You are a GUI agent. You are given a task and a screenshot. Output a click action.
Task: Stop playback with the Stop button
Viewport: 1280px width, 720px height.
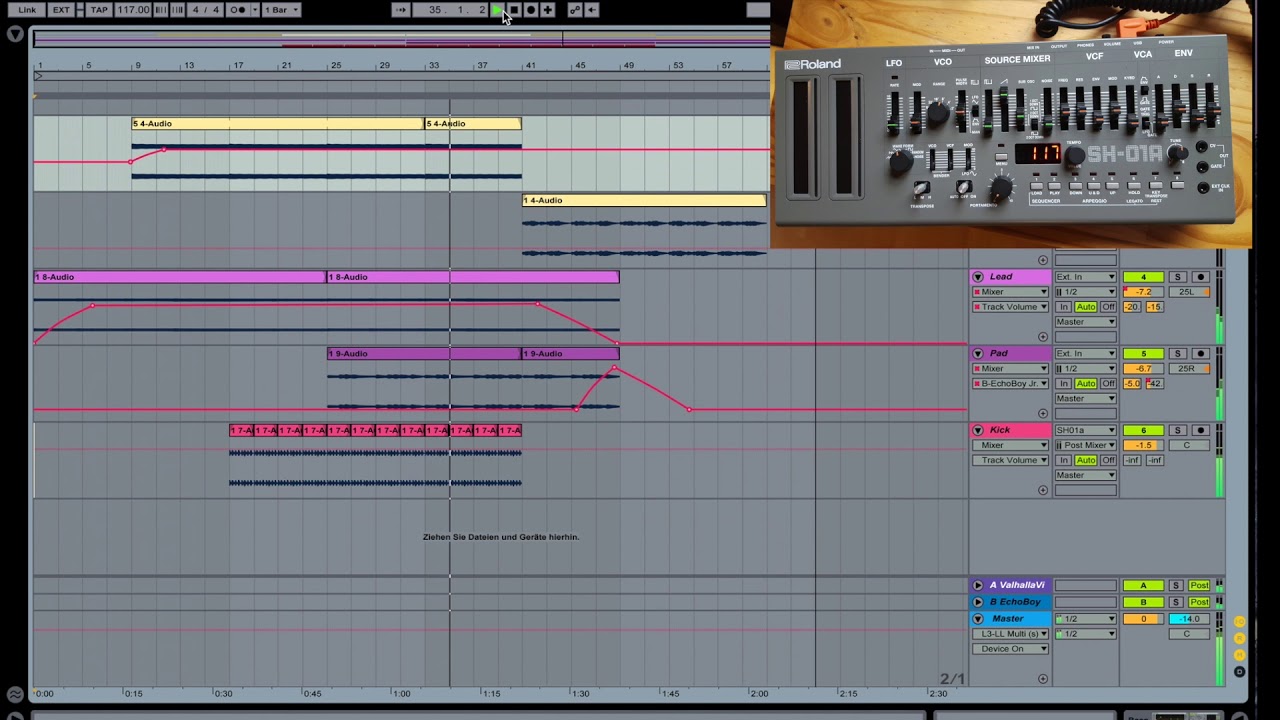pos(514,10)
